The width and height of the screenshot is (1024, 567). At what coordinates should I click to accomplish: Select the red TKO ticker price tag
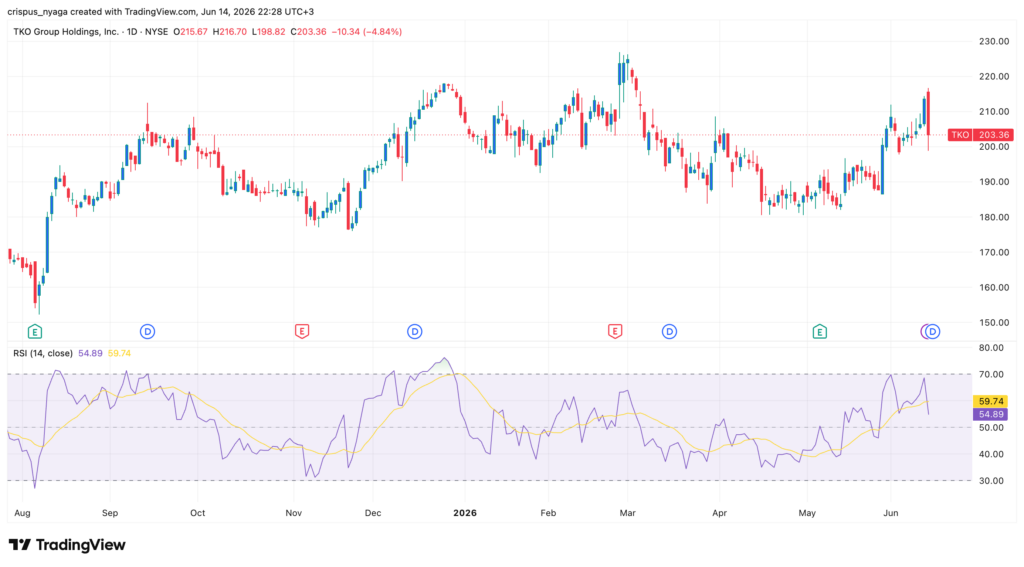[981, 135]
